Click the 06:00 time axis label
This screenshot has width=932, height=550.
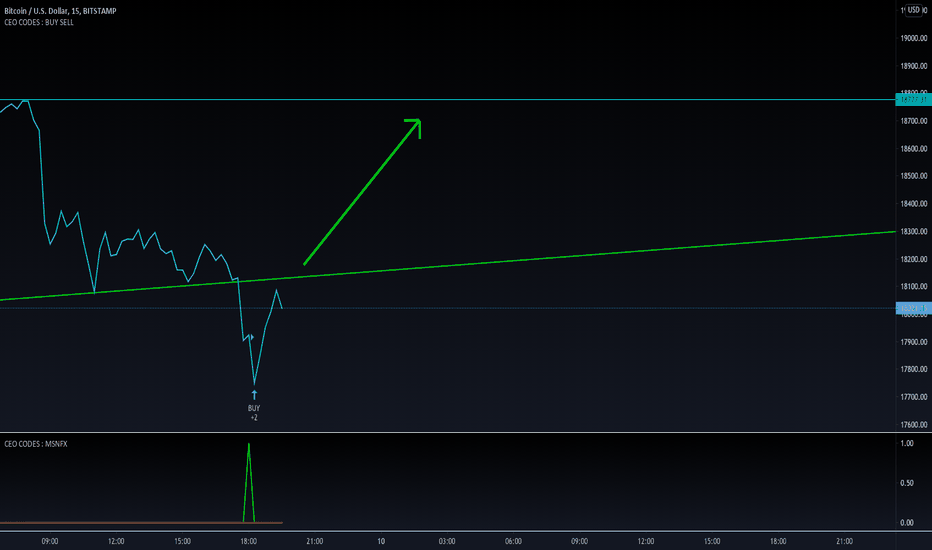514,541
